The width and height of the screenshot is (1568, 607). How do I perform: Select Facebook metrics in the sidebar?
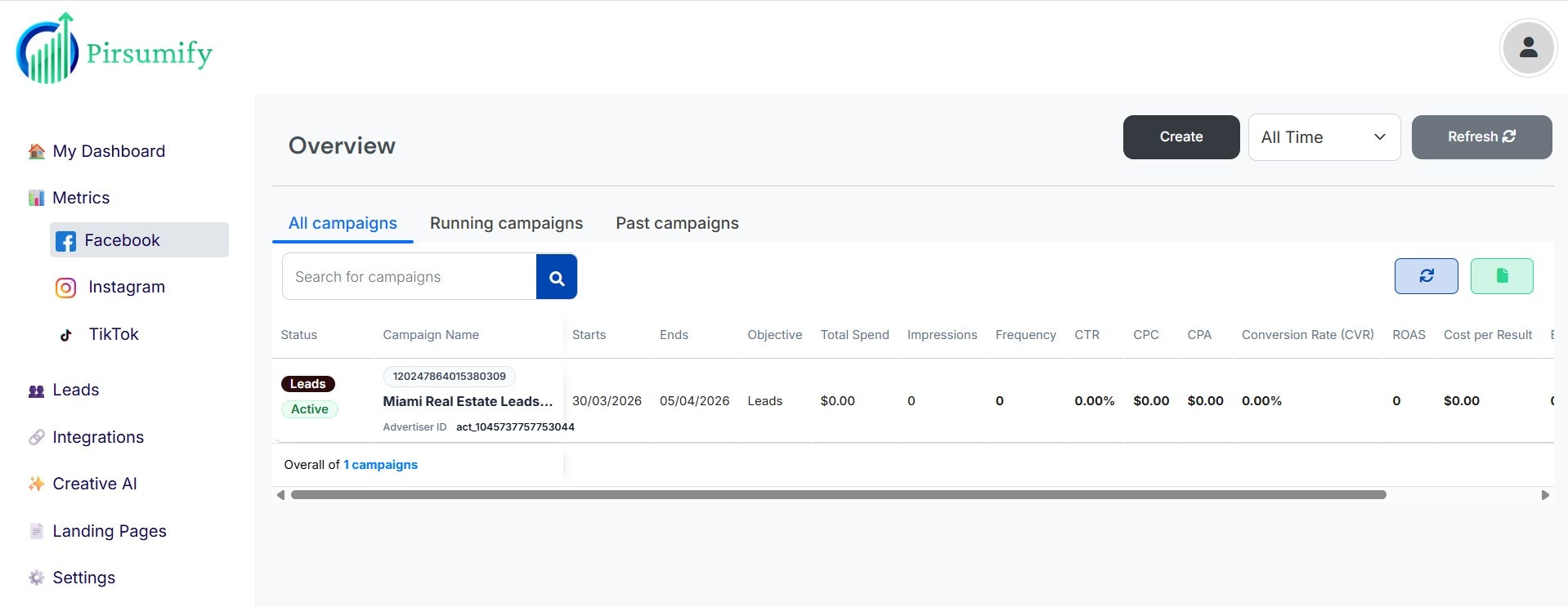click(139, 240)
